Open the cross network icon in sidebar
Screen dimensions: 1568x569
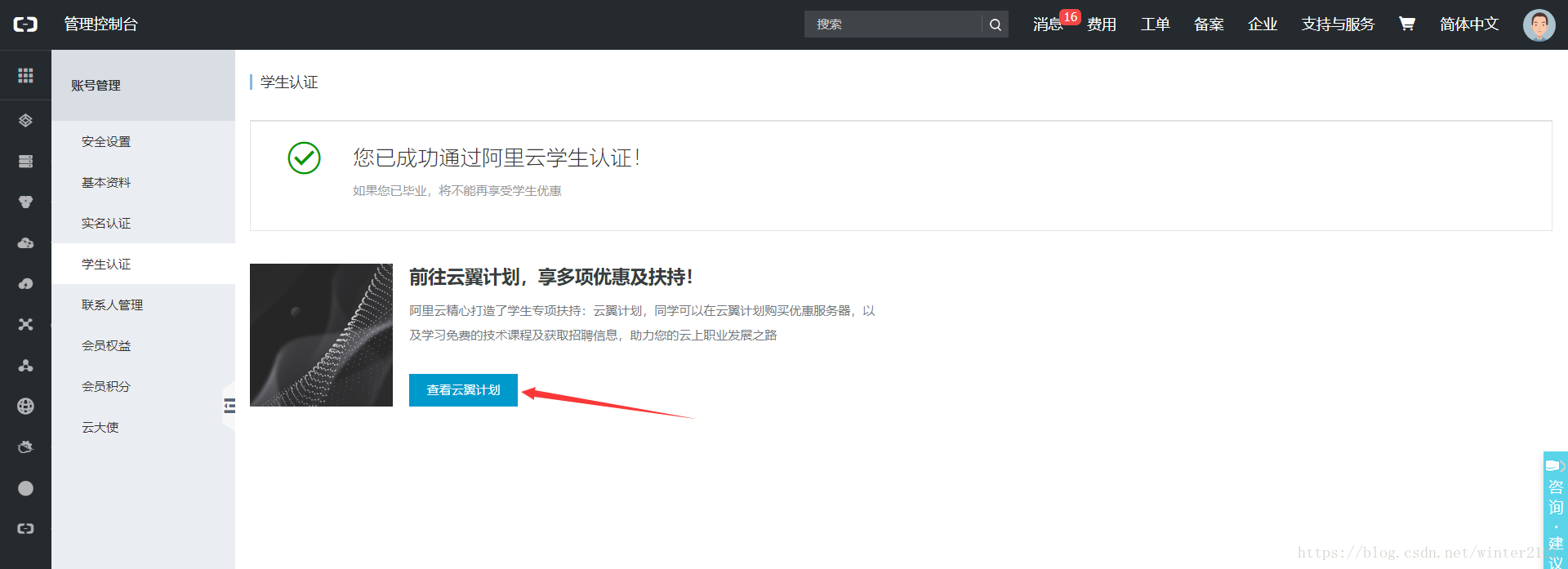tap(25, 325)
